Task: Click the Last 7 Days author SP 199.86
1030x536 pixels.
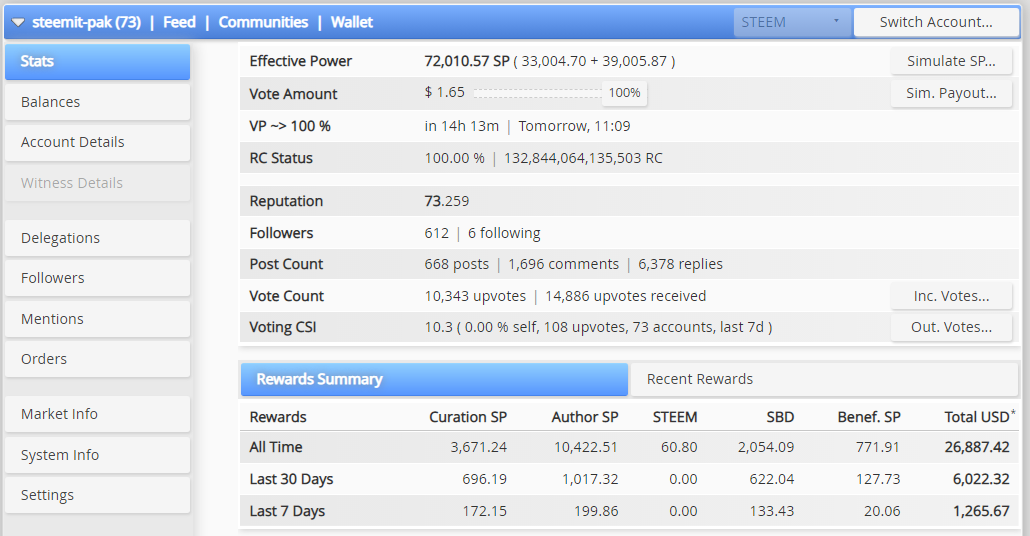Action: point(596,511)
